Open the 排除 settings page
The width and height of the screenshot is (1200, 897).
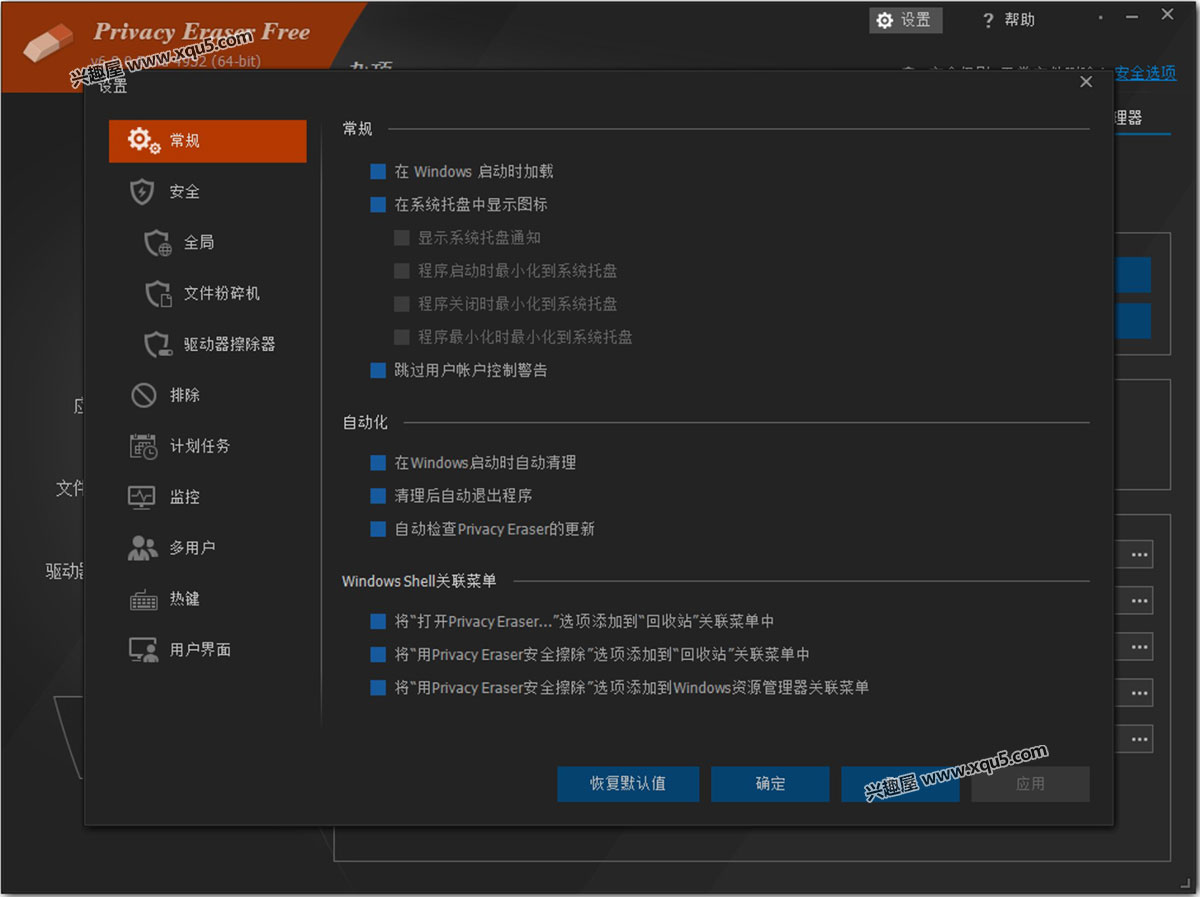pyautogui.click(x=208, y=396)
